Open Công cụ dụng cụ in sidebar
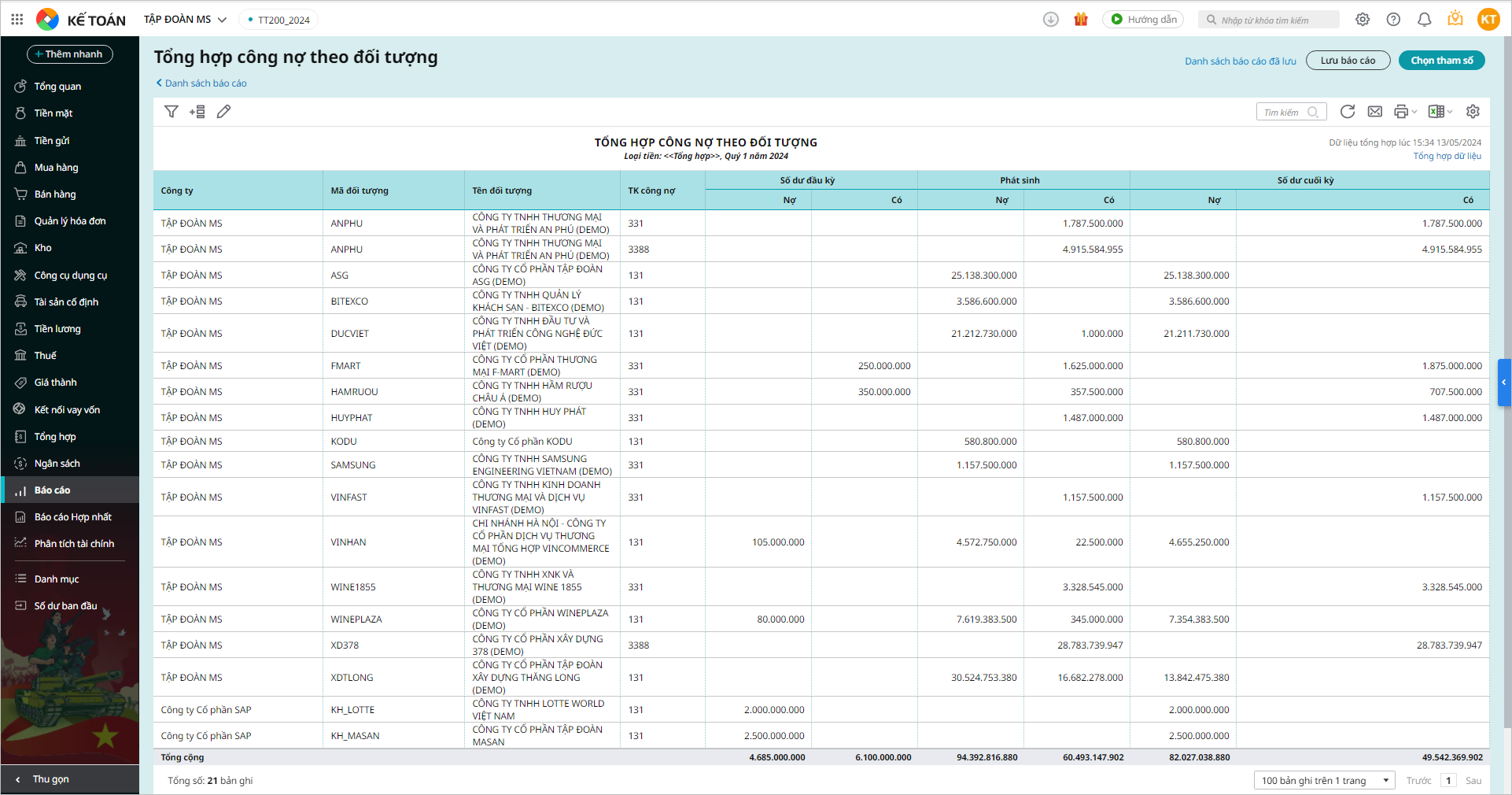The height and width of the screenshot is (795, 1512). [x=71, y=275]
